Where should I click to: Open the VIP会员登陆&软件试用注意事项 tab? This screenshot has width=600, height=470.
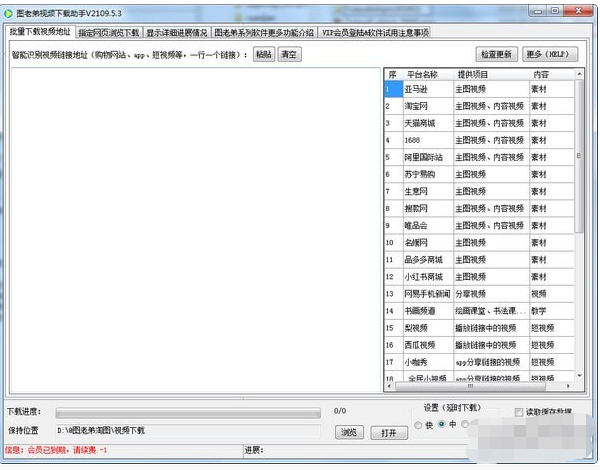375,33
